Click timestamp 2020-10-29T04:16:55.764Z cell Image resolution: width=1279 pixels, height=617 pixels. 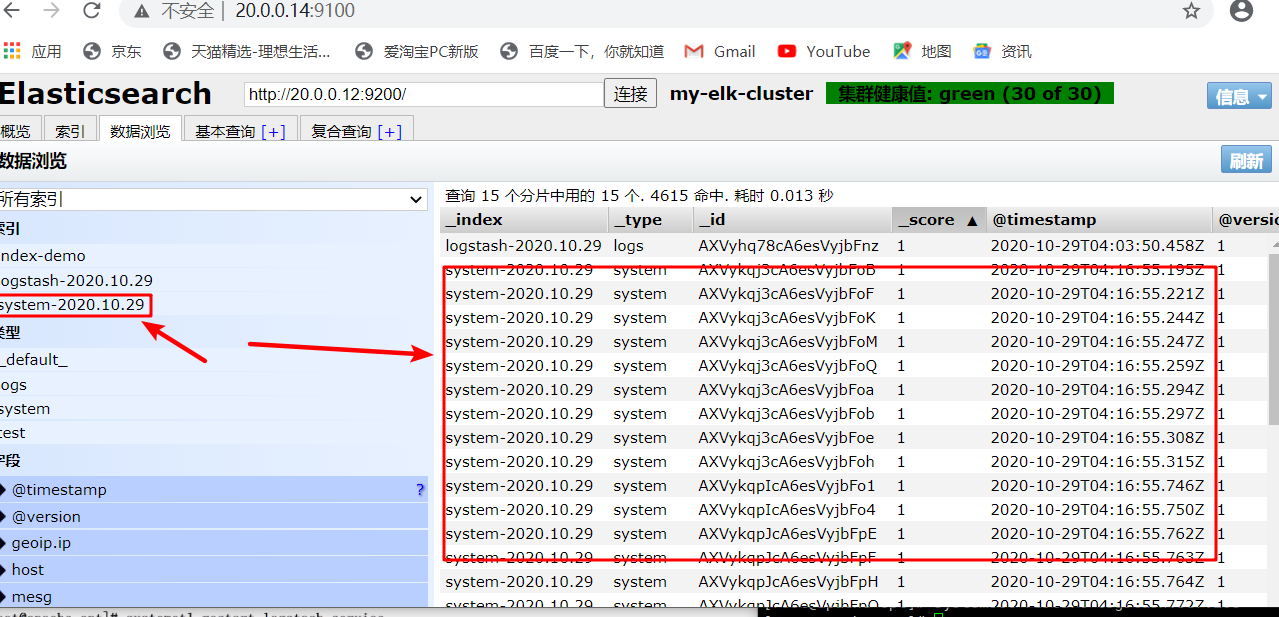1098,581
